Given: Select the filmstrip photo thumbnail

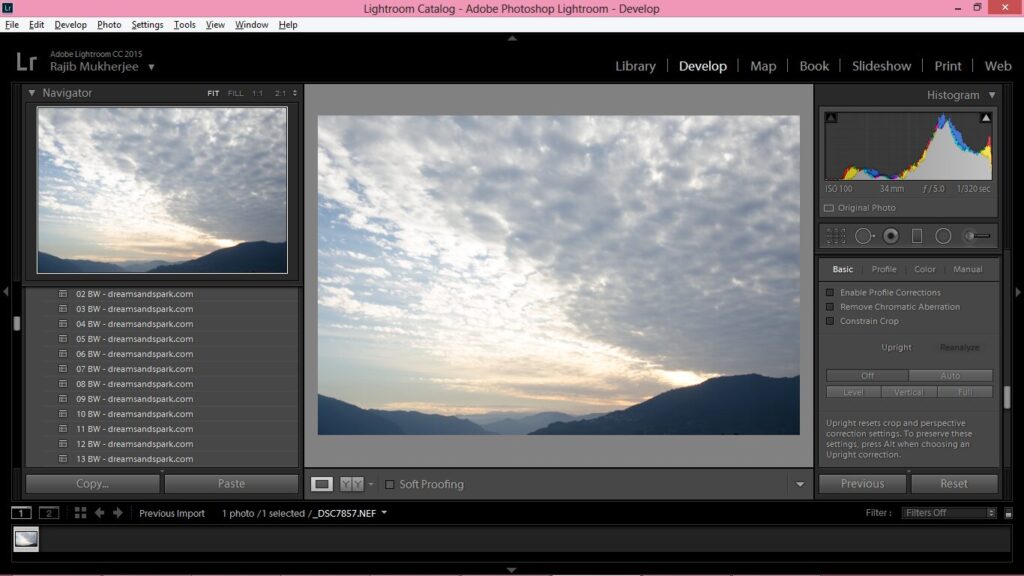Looking at the screenshot, I should click(26, 539).
